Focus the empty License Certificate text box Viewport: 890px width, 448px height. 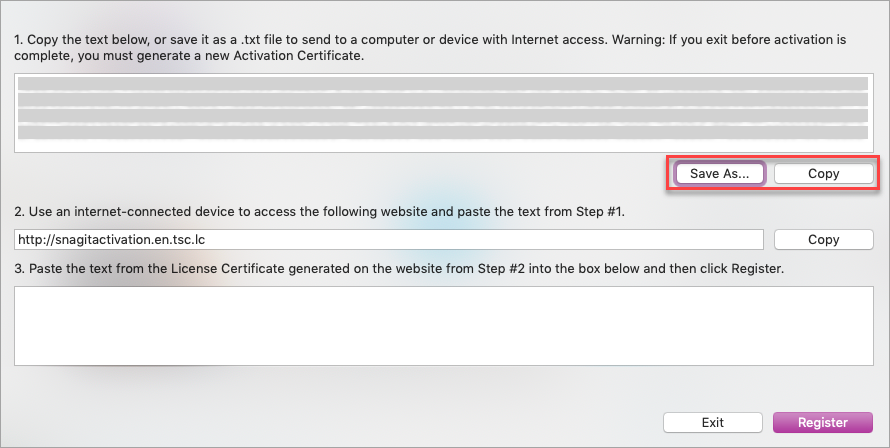[443, 325]
